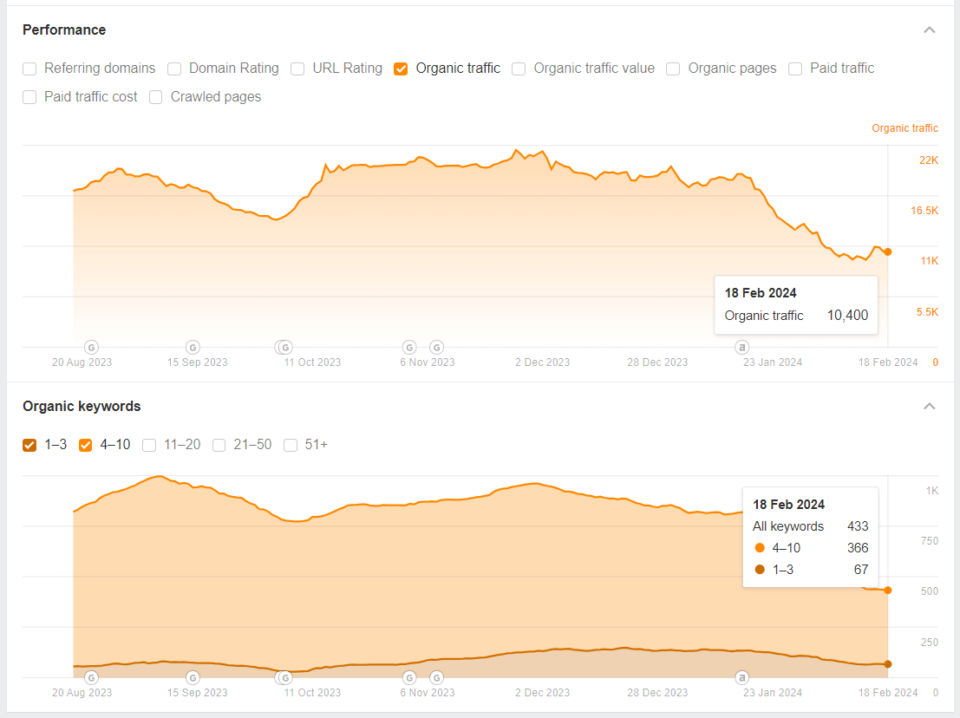
Task: Click front Google update marker near 11 Oct 2023 in Performance chart
Action: coord(285,348)
